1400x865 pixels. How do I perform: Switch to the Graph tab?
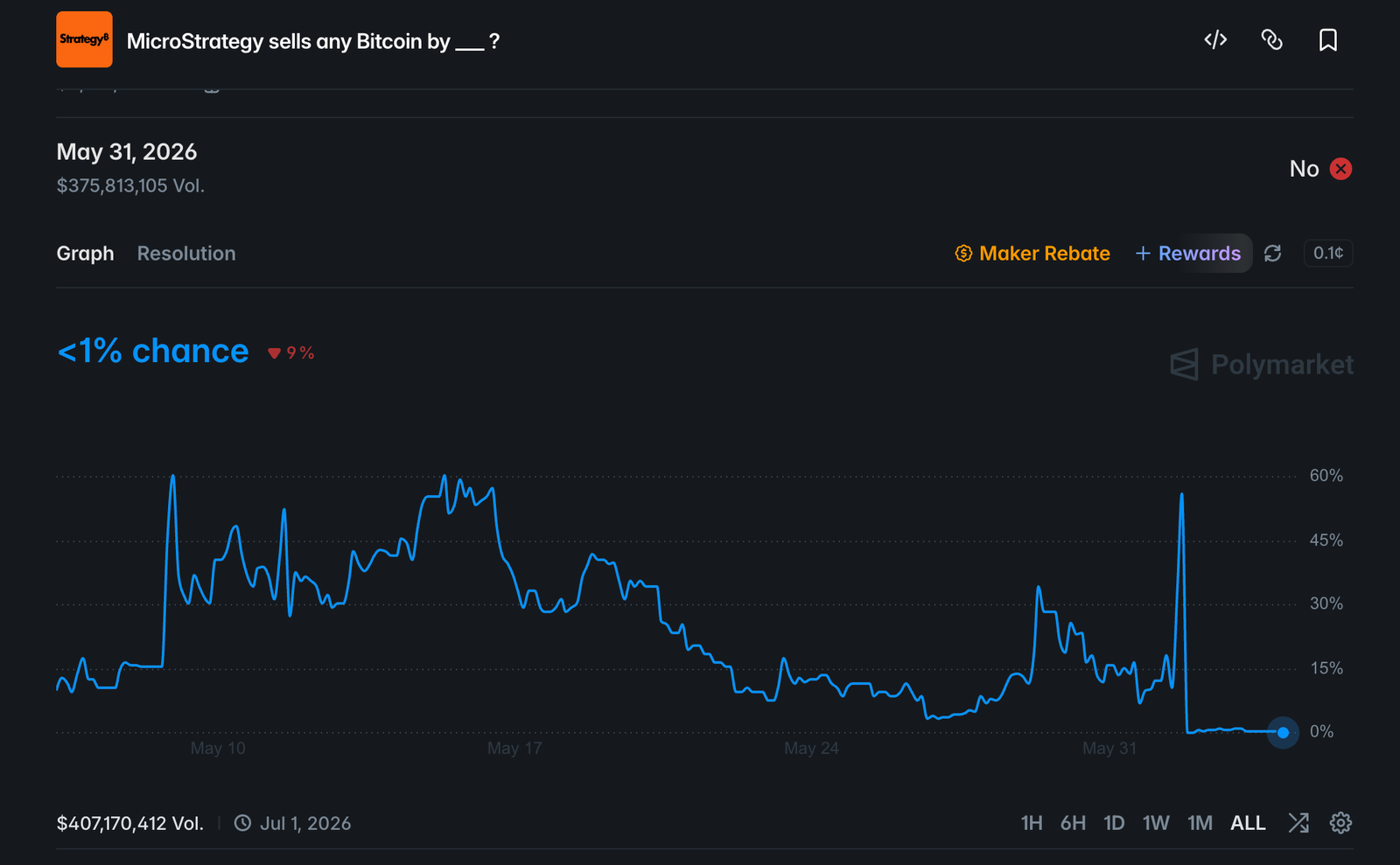[x=85, y=254]
